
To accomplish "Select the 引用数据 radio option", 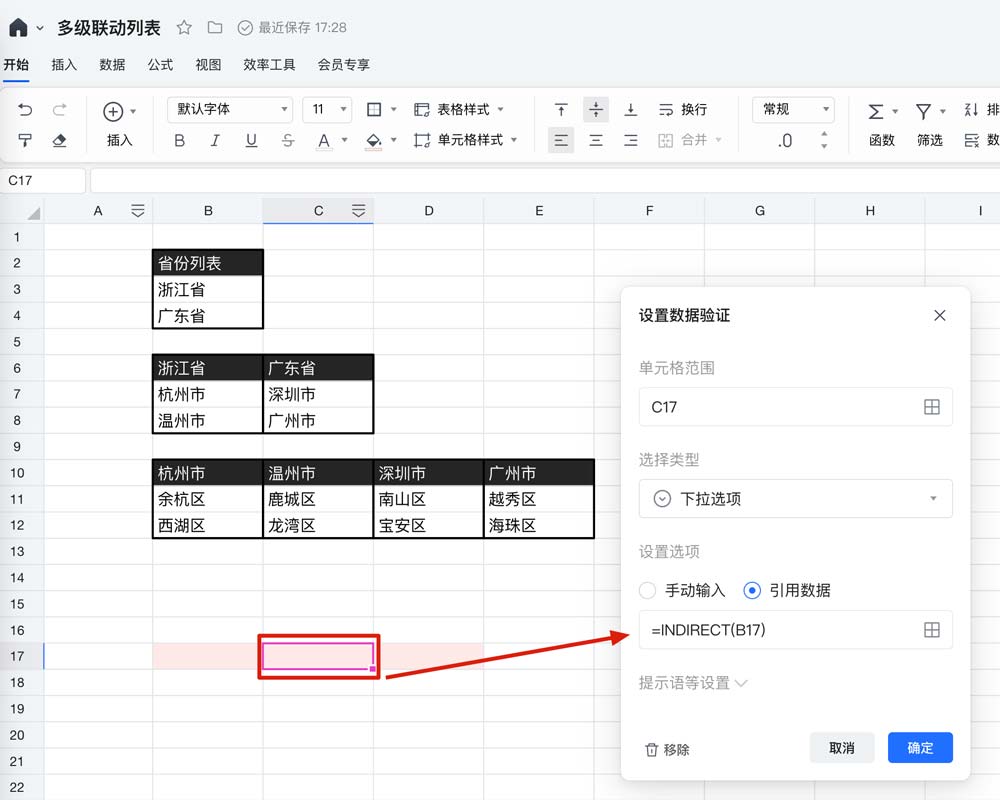I will coord(753,591).
